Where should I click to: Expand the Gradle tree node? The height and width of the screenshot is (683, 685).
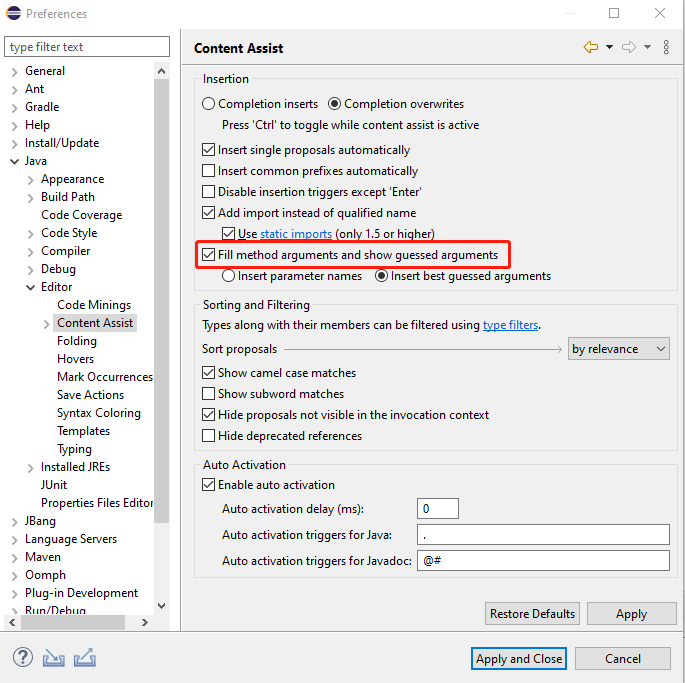click(x=14, y=108)
